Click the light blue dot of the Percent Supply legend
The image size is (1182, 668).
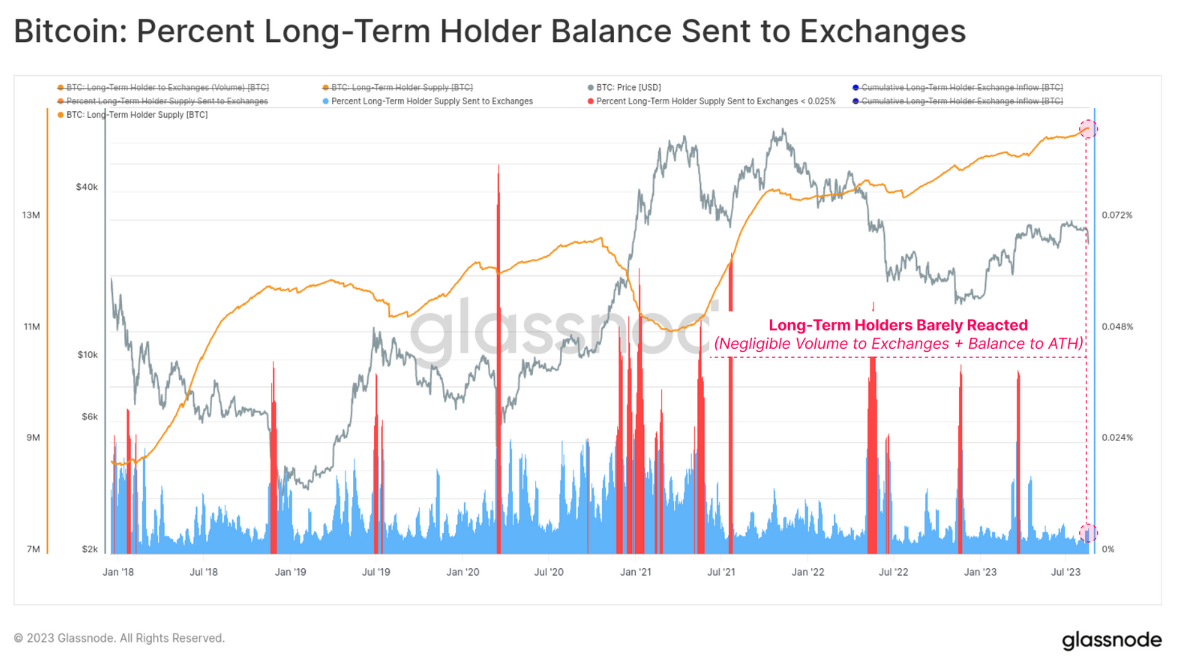324,101
